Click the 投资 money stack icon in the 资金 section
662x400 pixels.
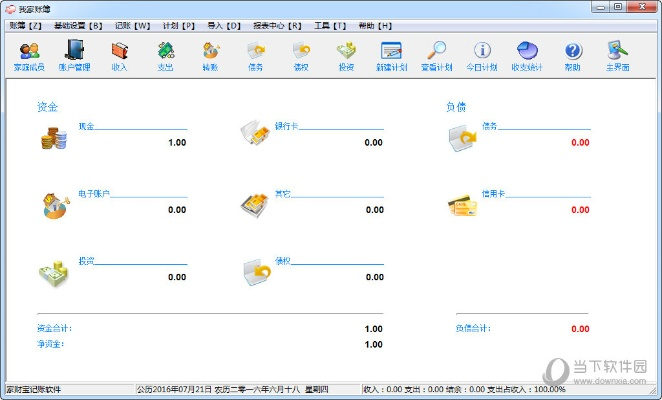click(54, 274)
